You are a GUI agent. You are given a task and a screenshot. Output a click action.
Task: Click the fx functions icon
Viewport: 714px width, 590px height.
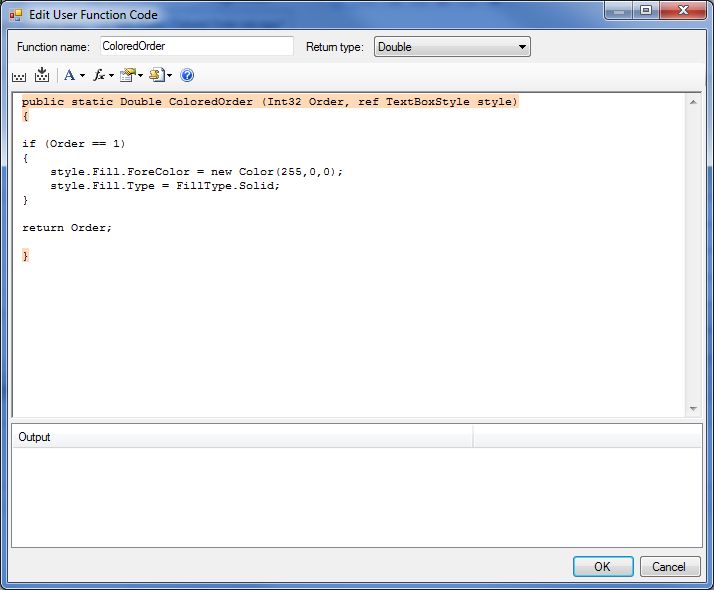[99, 75]
